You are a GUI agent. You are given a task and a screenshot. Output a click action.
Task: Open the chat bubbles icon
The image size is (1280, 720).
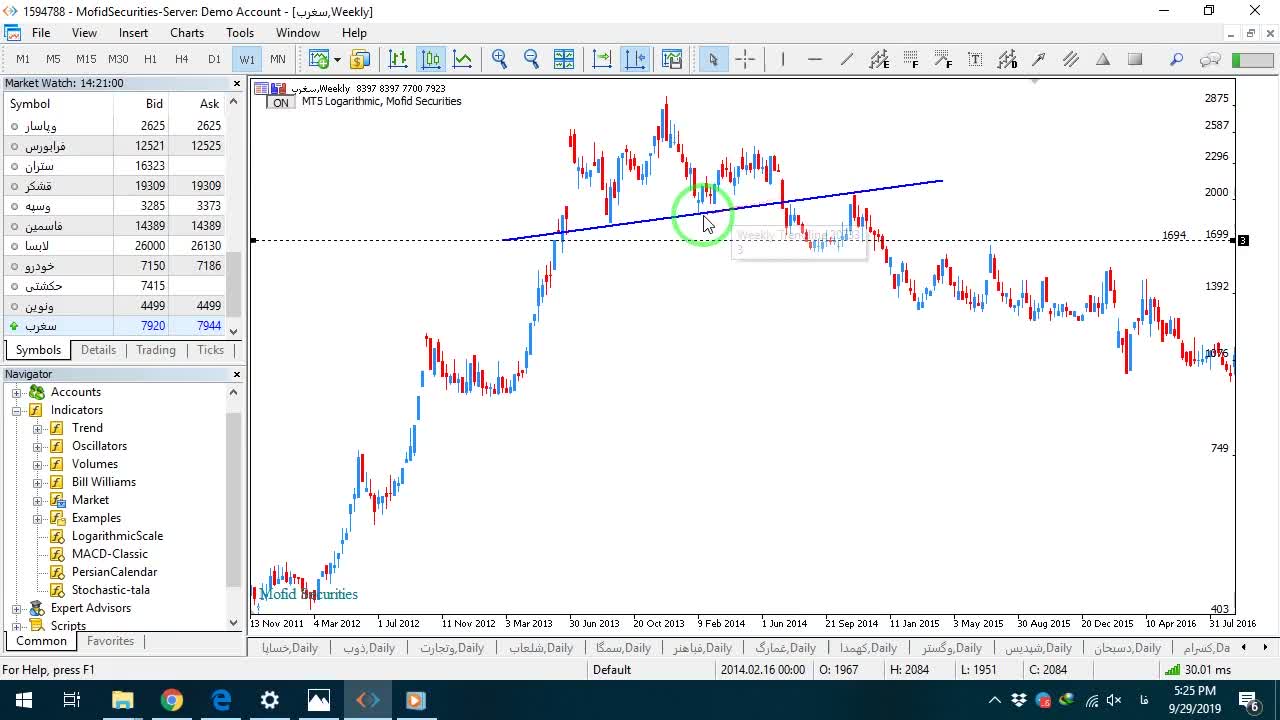click(x=1210, y=59)
